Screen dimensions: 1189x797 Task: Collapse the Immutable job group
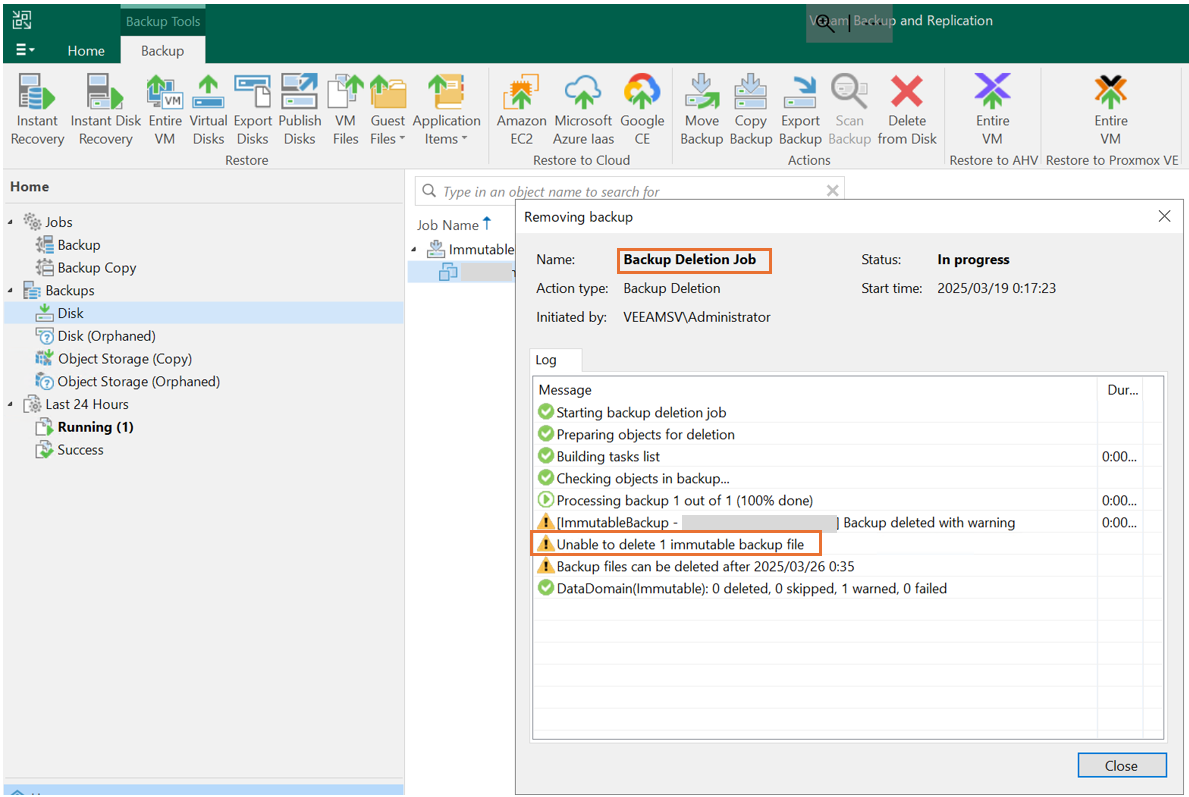tap(414, 249)
